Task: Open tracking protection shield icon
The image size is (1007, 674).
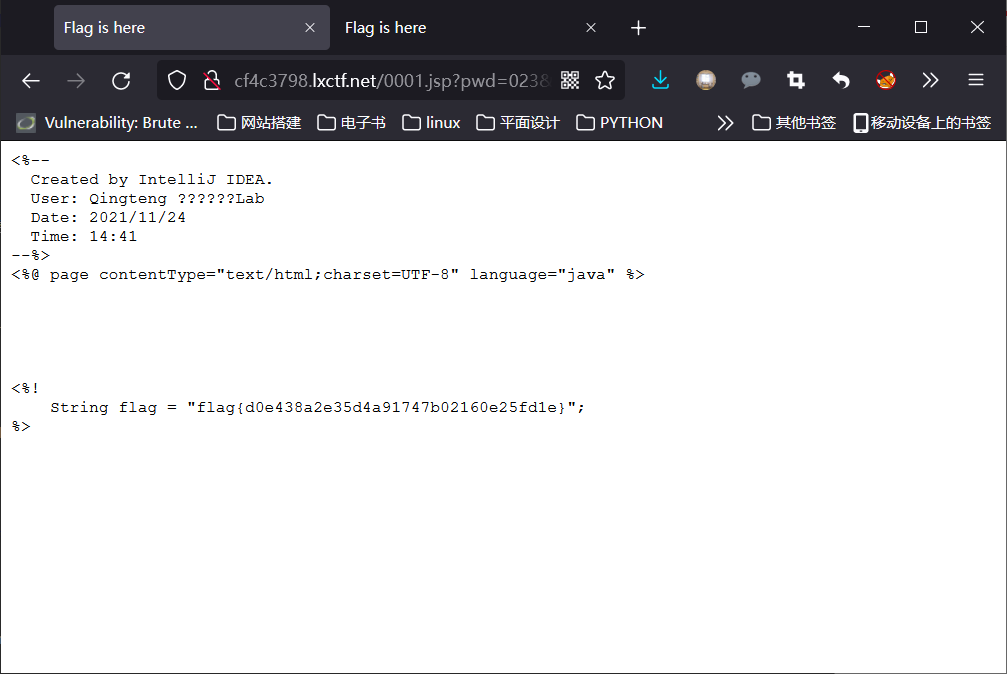Action: pyautogui.click(x=177, y=80)
